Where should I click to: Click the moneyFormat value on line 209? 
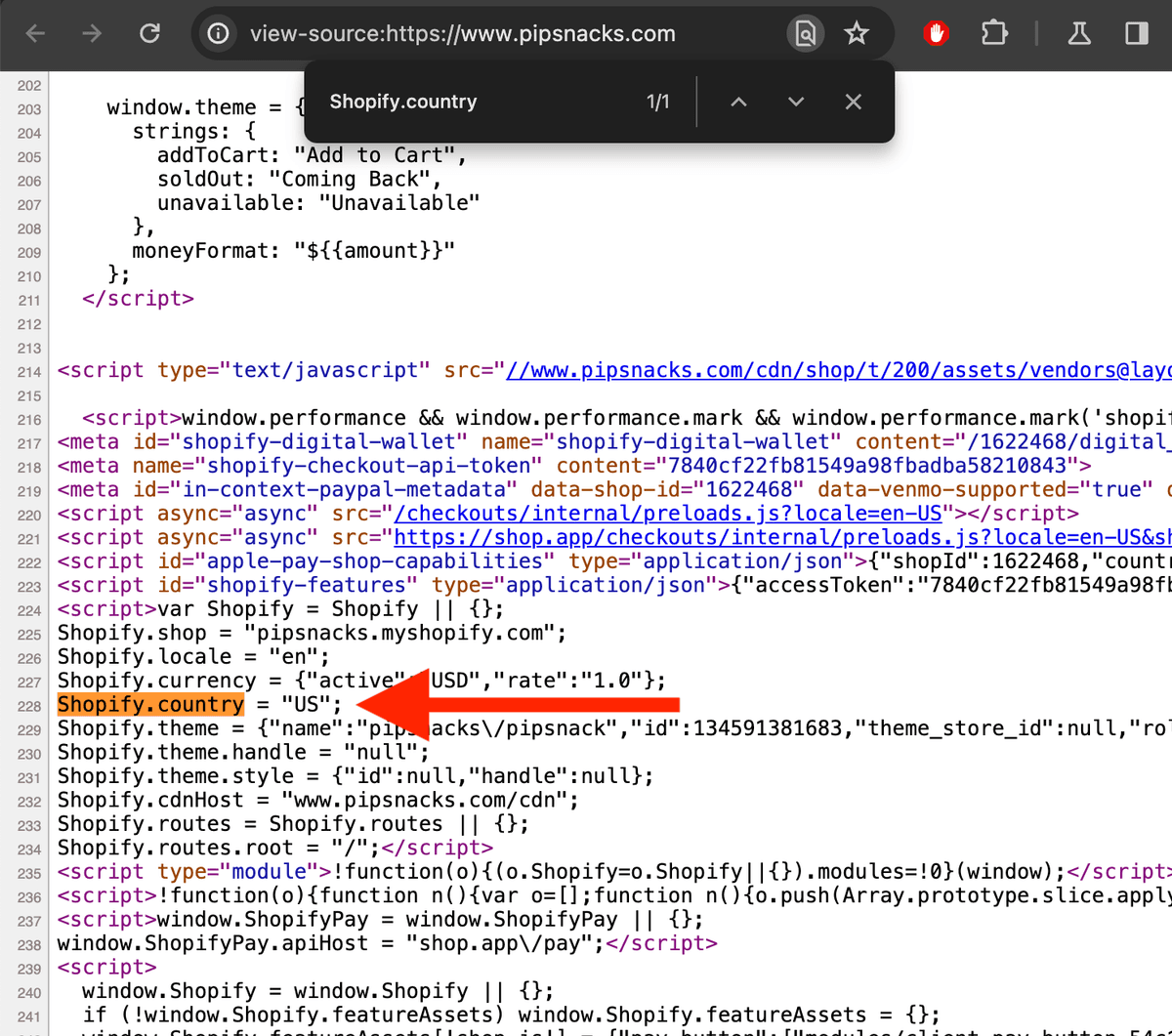point(374,251)
